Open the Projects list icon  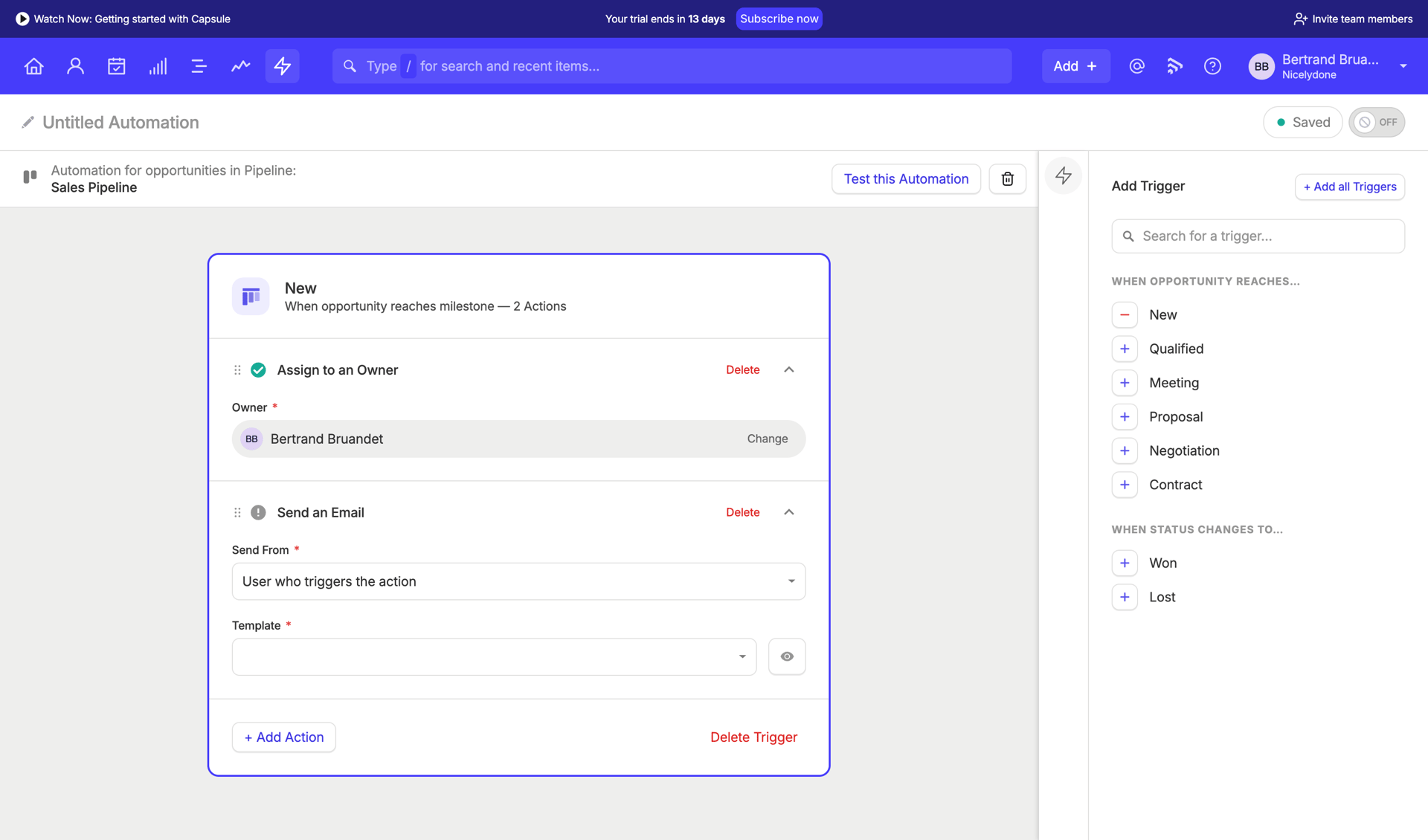click(x=199, y=65)
